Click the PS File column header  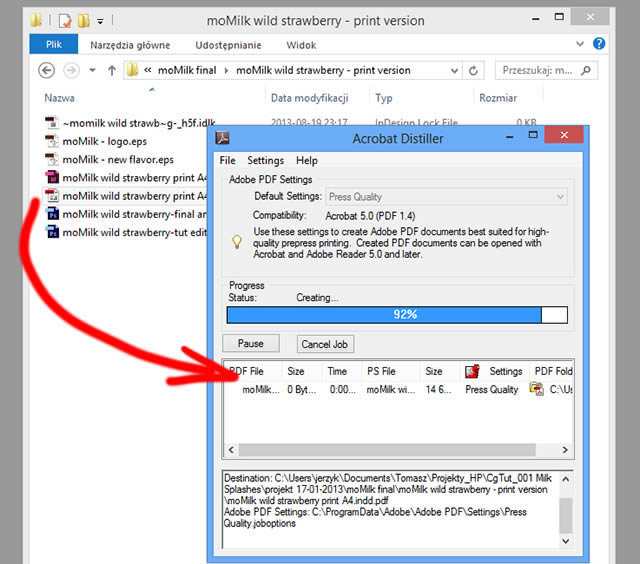pyautogui.click(x=381, y=371)
